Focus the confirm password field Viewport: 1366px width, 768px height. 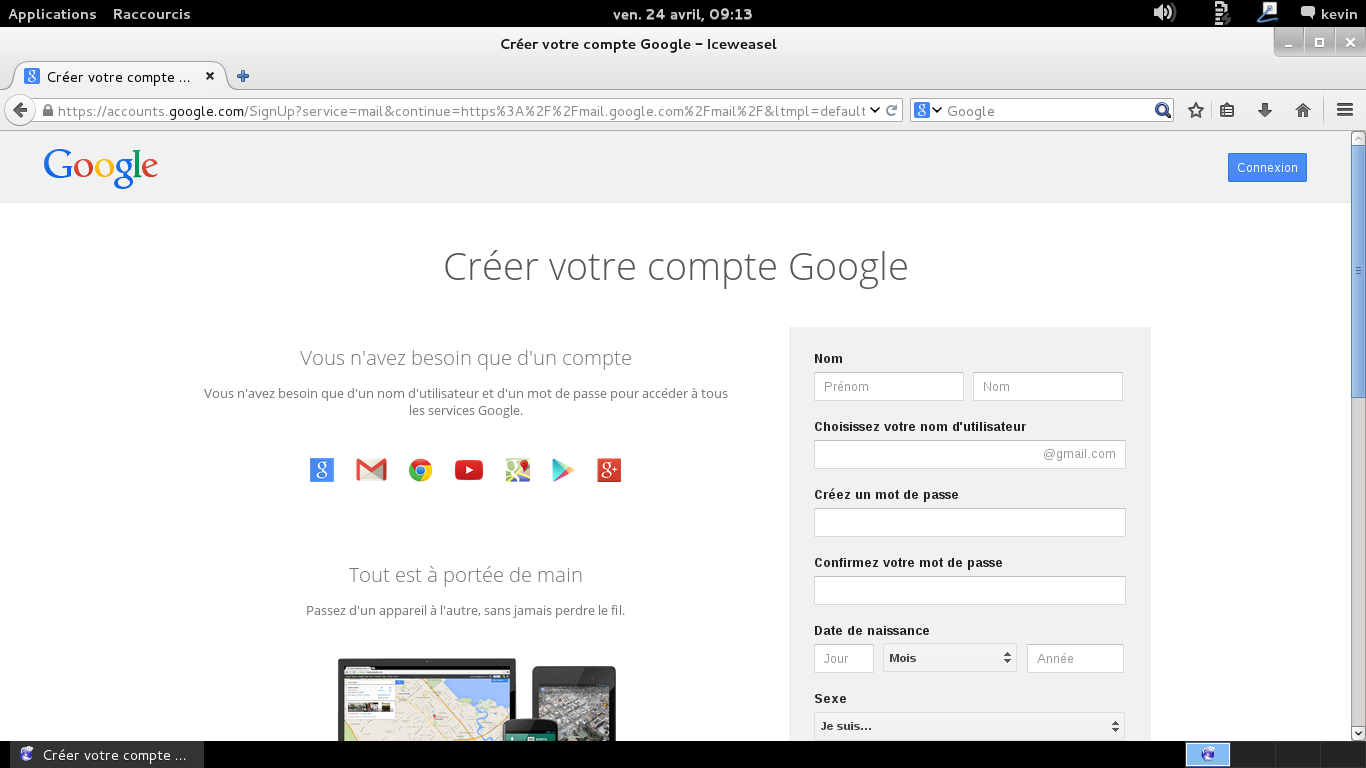[x=970, y=590]
